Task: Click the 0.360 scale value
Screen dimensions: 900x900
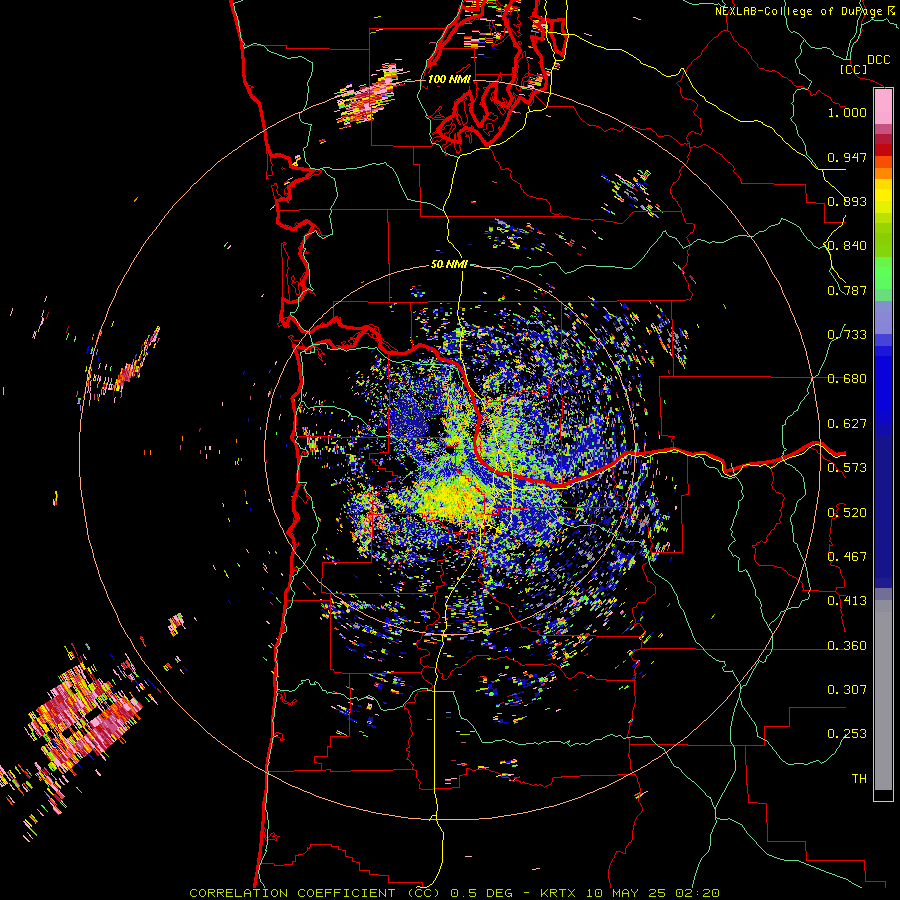Action: tap(847, 646)
